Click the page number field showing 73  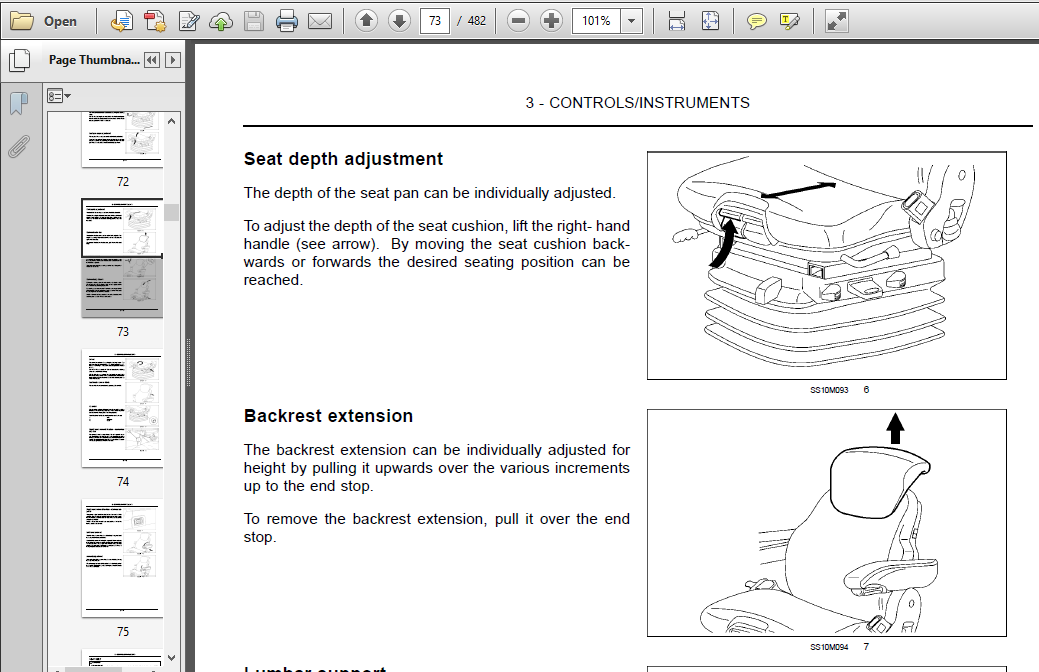pos(435,21)
